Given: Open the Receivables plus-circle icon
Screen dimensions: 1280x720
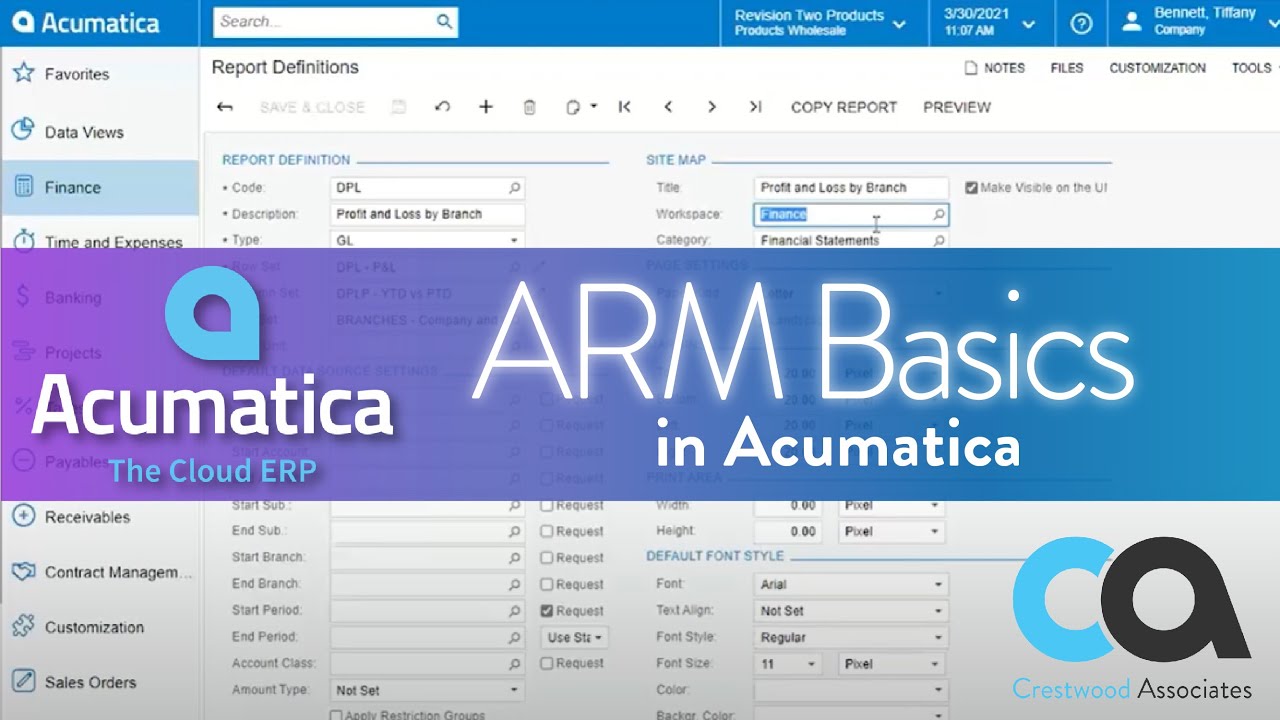Looking at the screenshot, I should pyautogui.click(x=23, y=516).
